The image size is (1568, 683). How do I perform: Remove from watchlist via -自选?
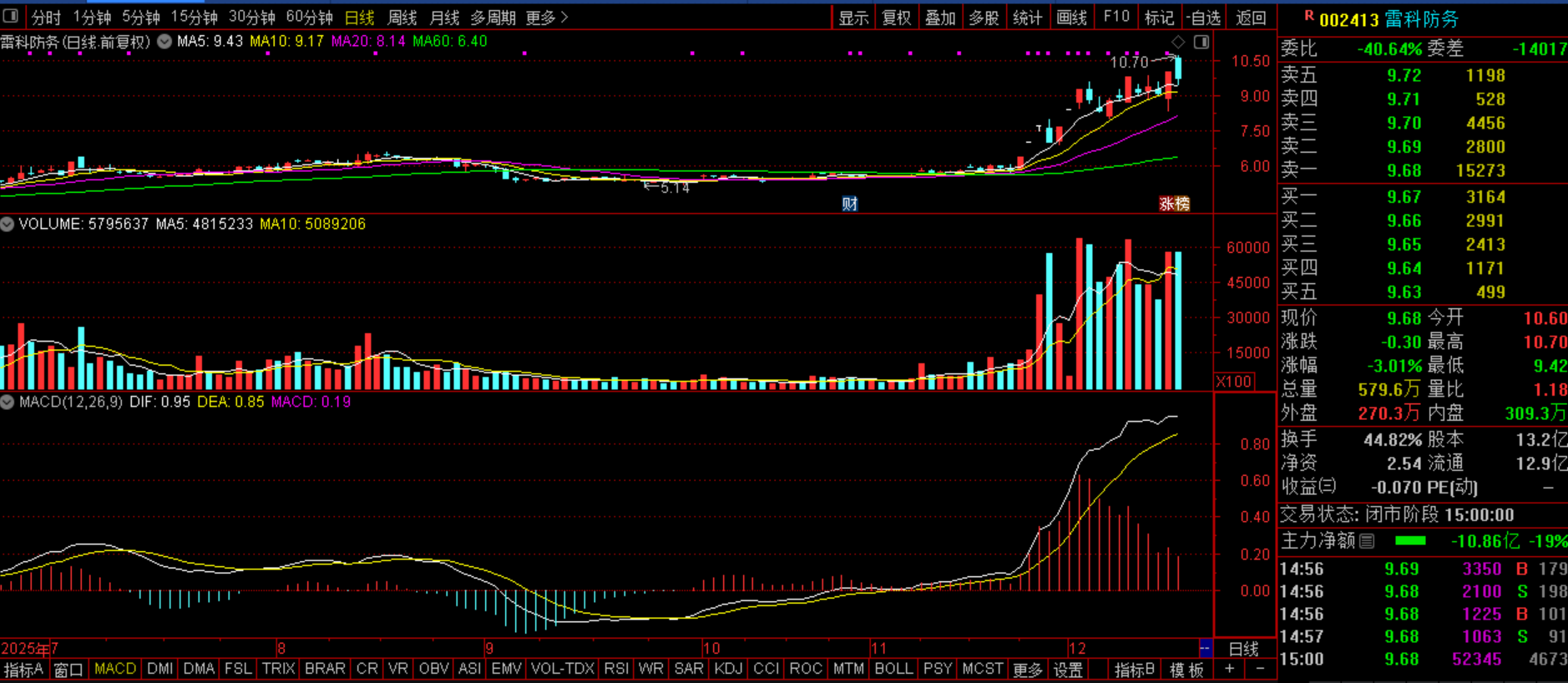[x=1202, y=18]
